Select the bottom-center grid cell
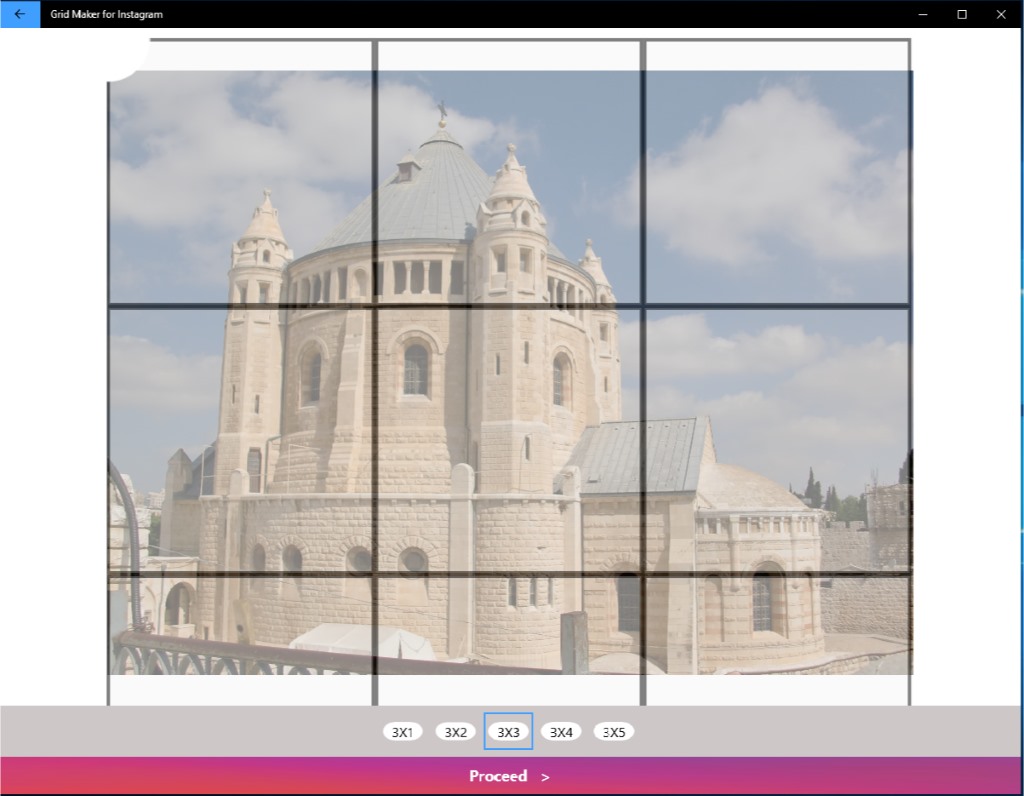The height and width of the screenshot is (796, 1024). pos(508,638)
